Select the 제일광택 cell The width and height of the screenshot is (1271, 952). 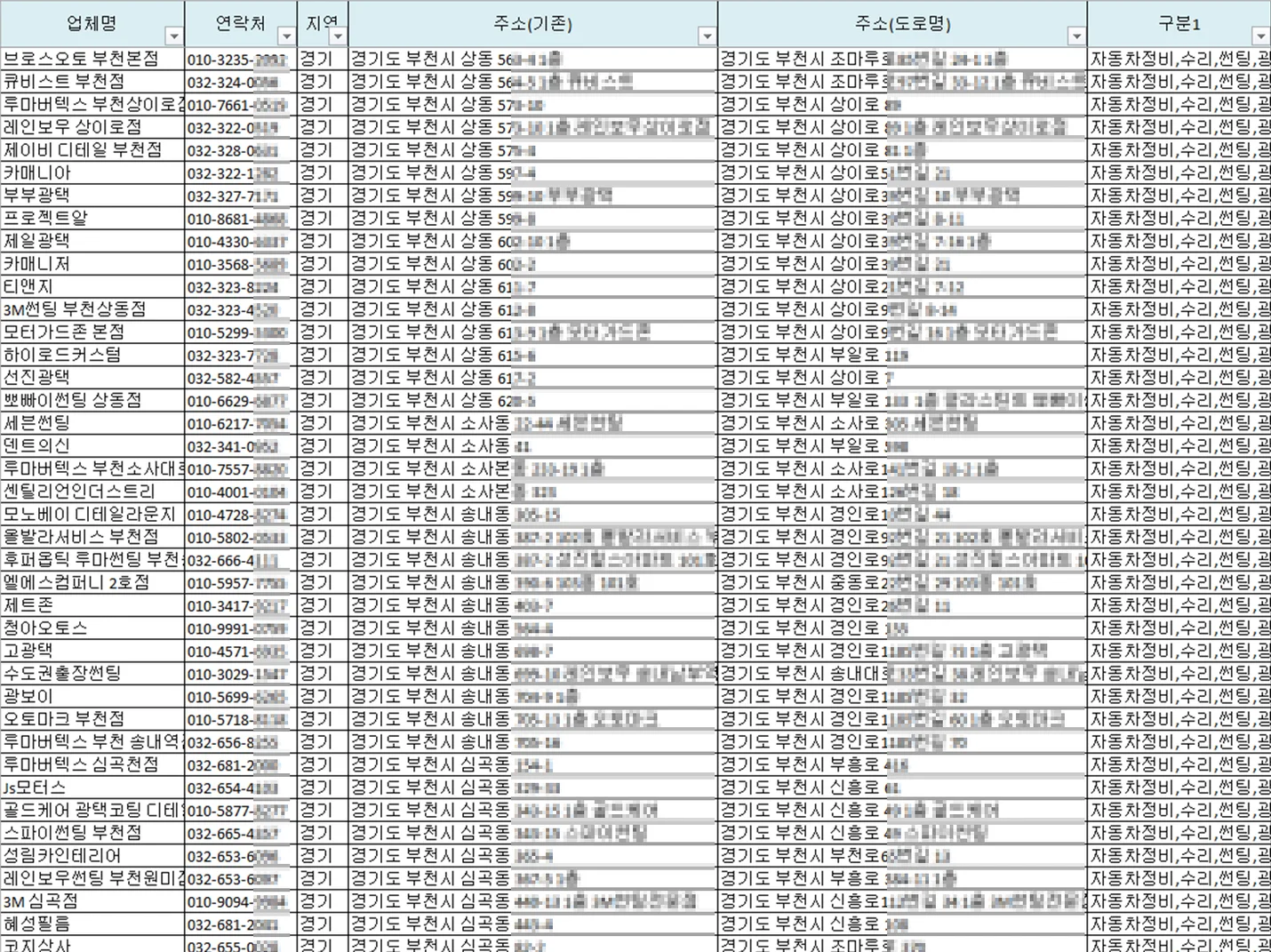(92, 241)
